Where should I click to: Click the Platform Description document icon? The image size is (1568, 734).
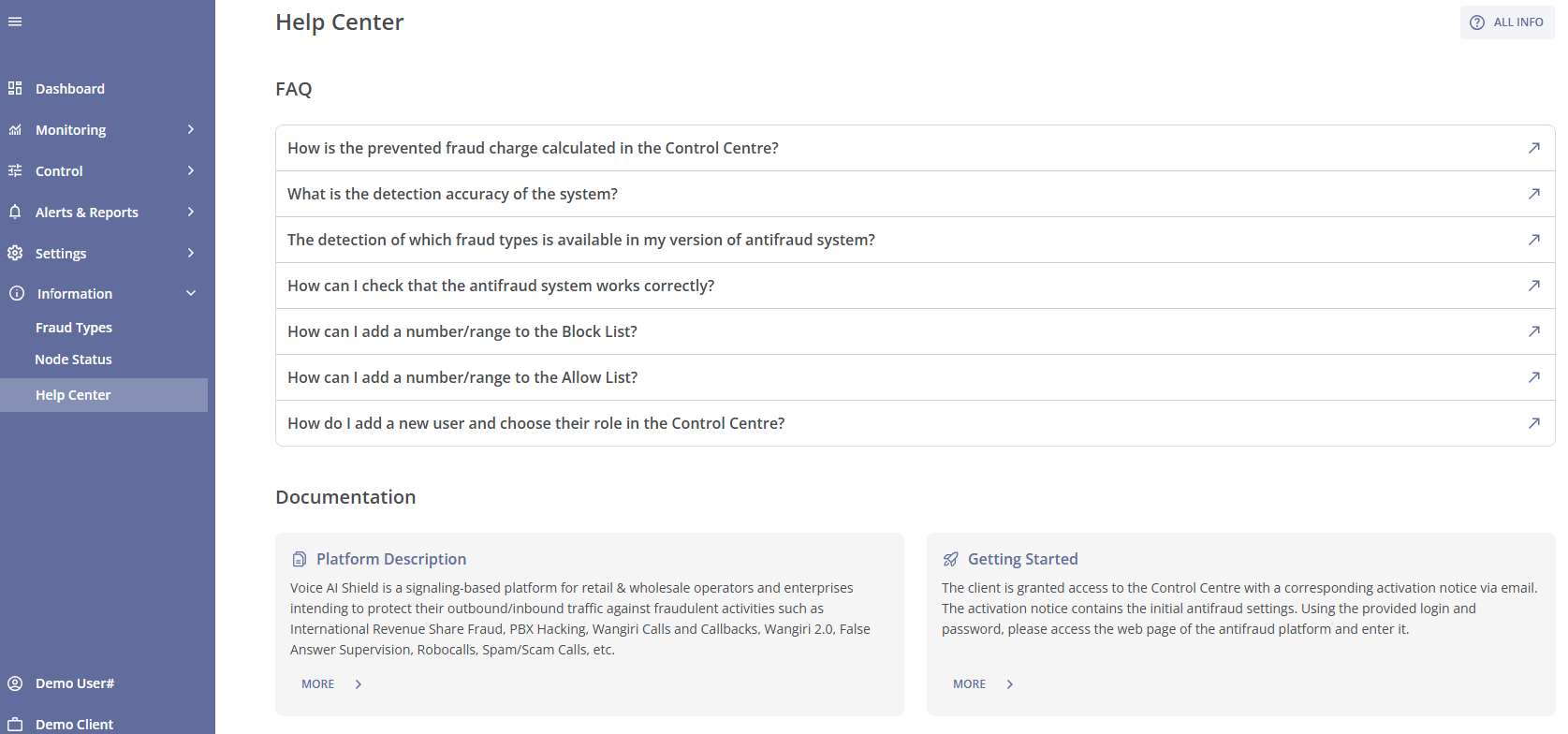click(x=300, y=559)
